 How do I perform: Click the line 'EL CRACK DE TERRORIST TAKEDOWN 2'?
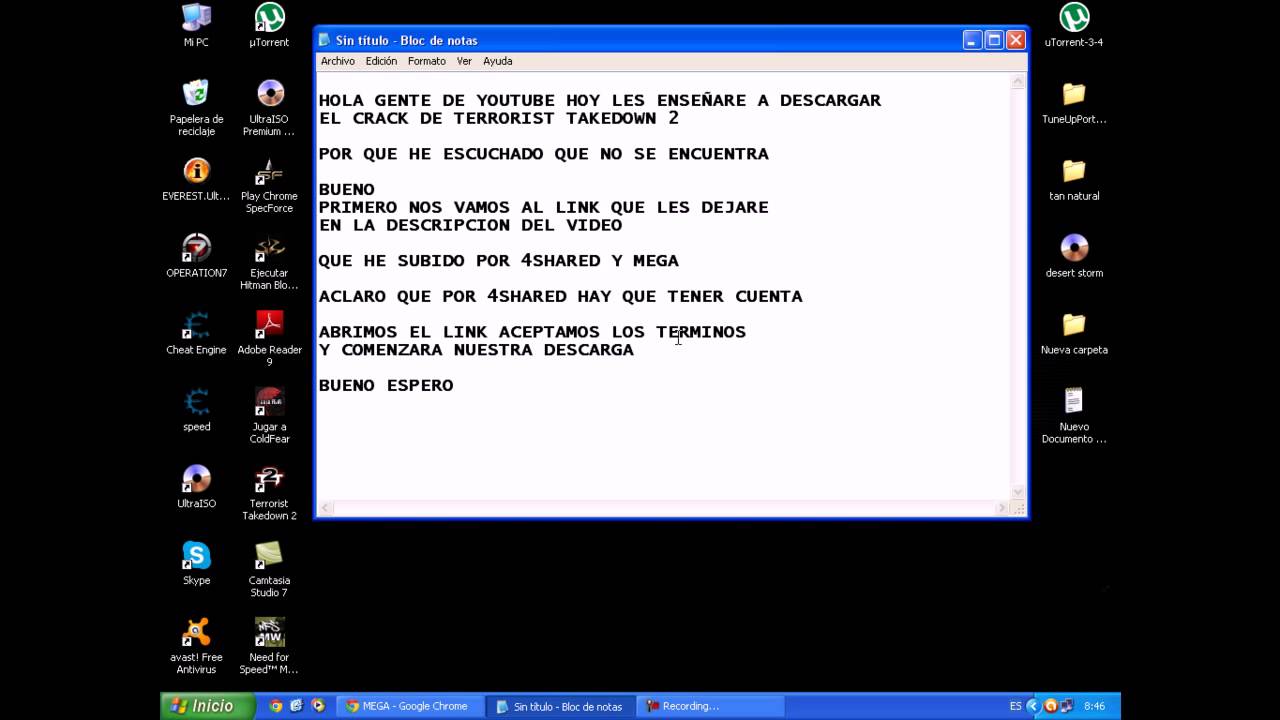click(x=498, y=118)
